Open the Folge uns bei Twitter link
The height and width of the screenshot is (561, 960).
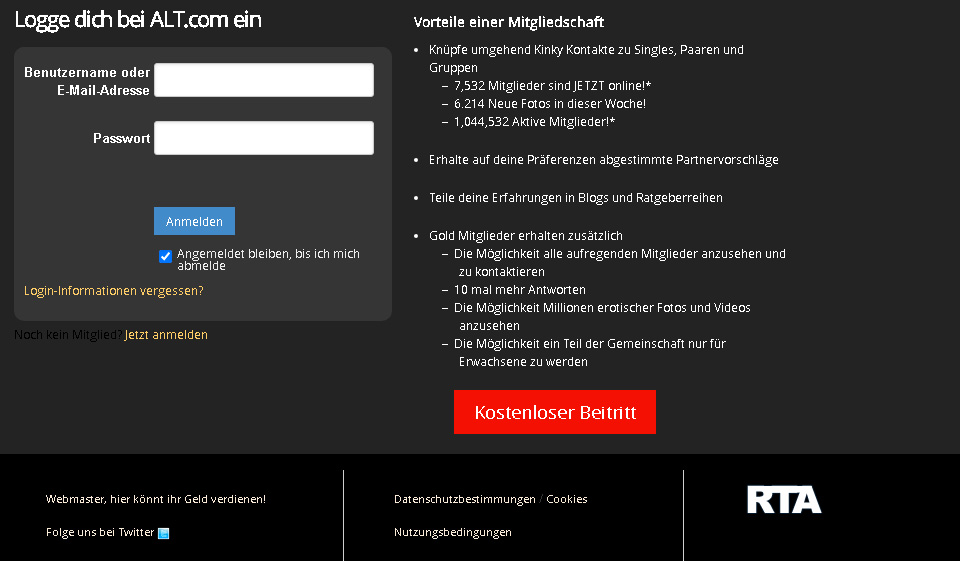click(100, 532)
